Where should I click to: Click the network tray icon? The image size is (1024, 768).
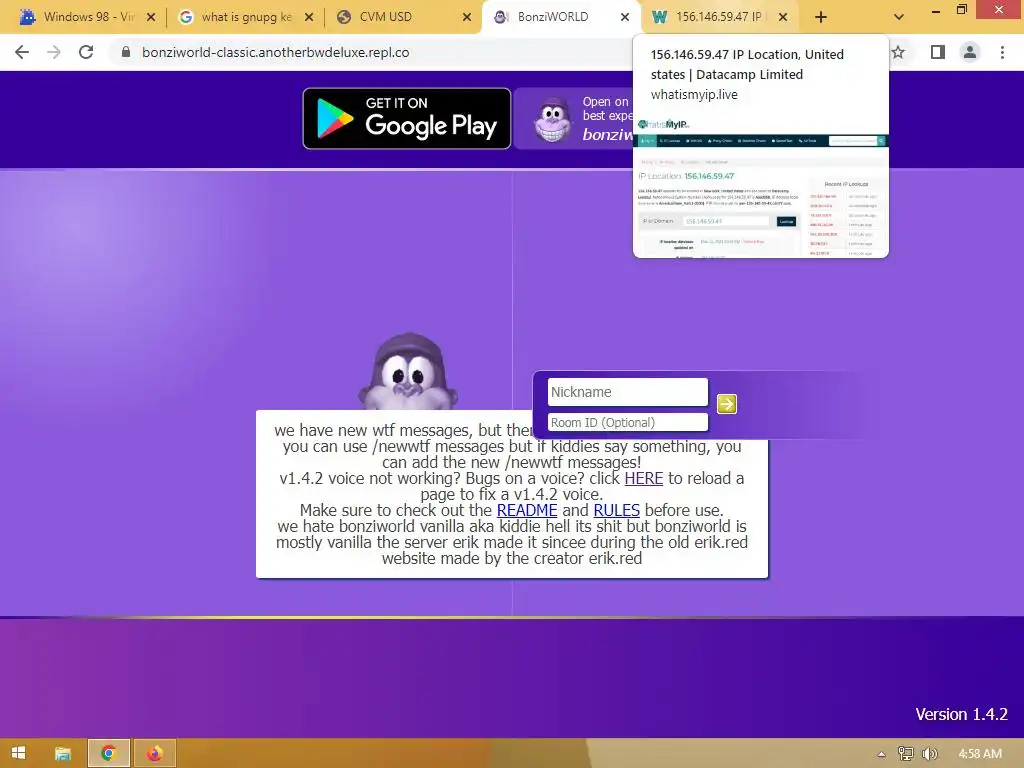coord(906,754)
